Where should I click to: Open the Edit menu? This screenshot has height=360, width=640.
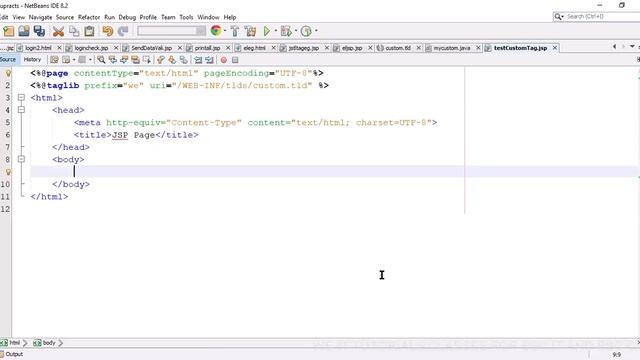(x=4, y=17)
